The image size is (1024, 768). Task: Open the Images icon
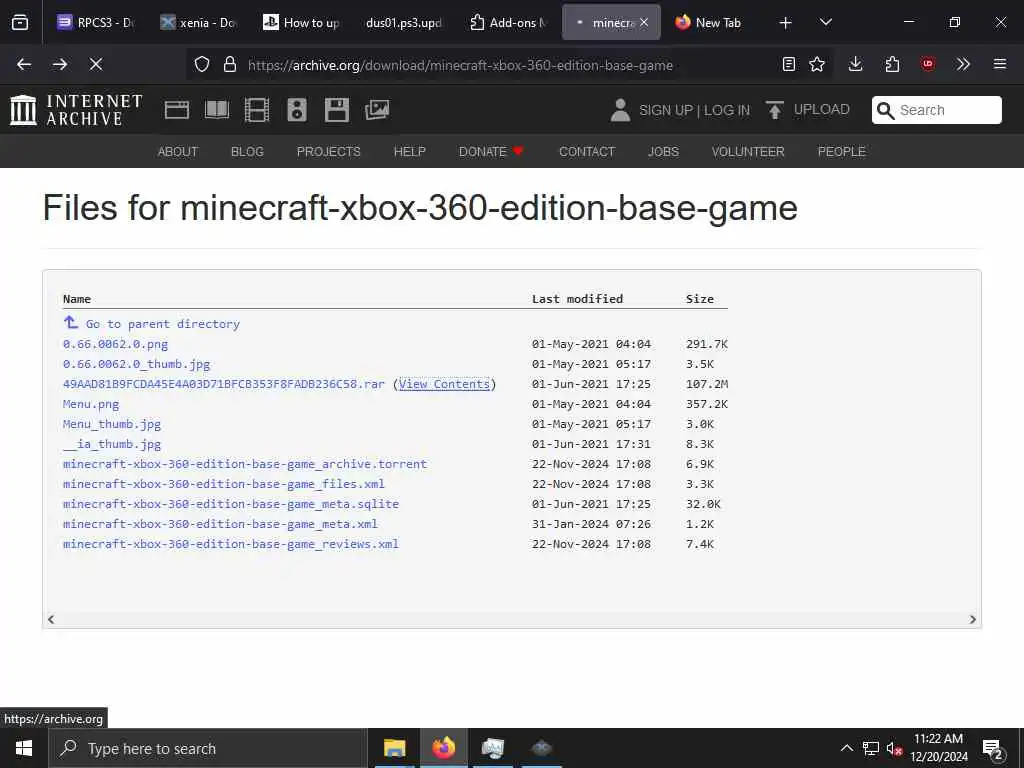(377, 110)
